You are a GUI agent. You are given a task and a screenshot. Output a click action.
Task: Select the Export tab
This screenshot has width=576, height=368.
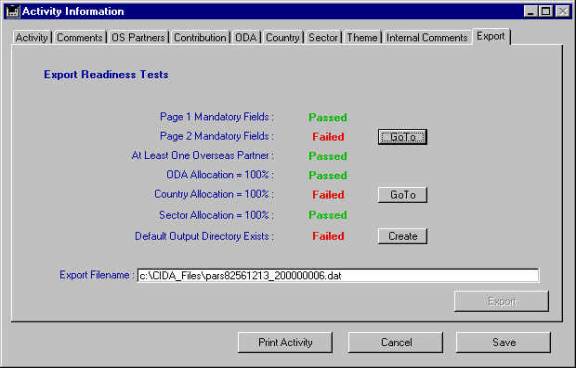(x=491, y=36)
